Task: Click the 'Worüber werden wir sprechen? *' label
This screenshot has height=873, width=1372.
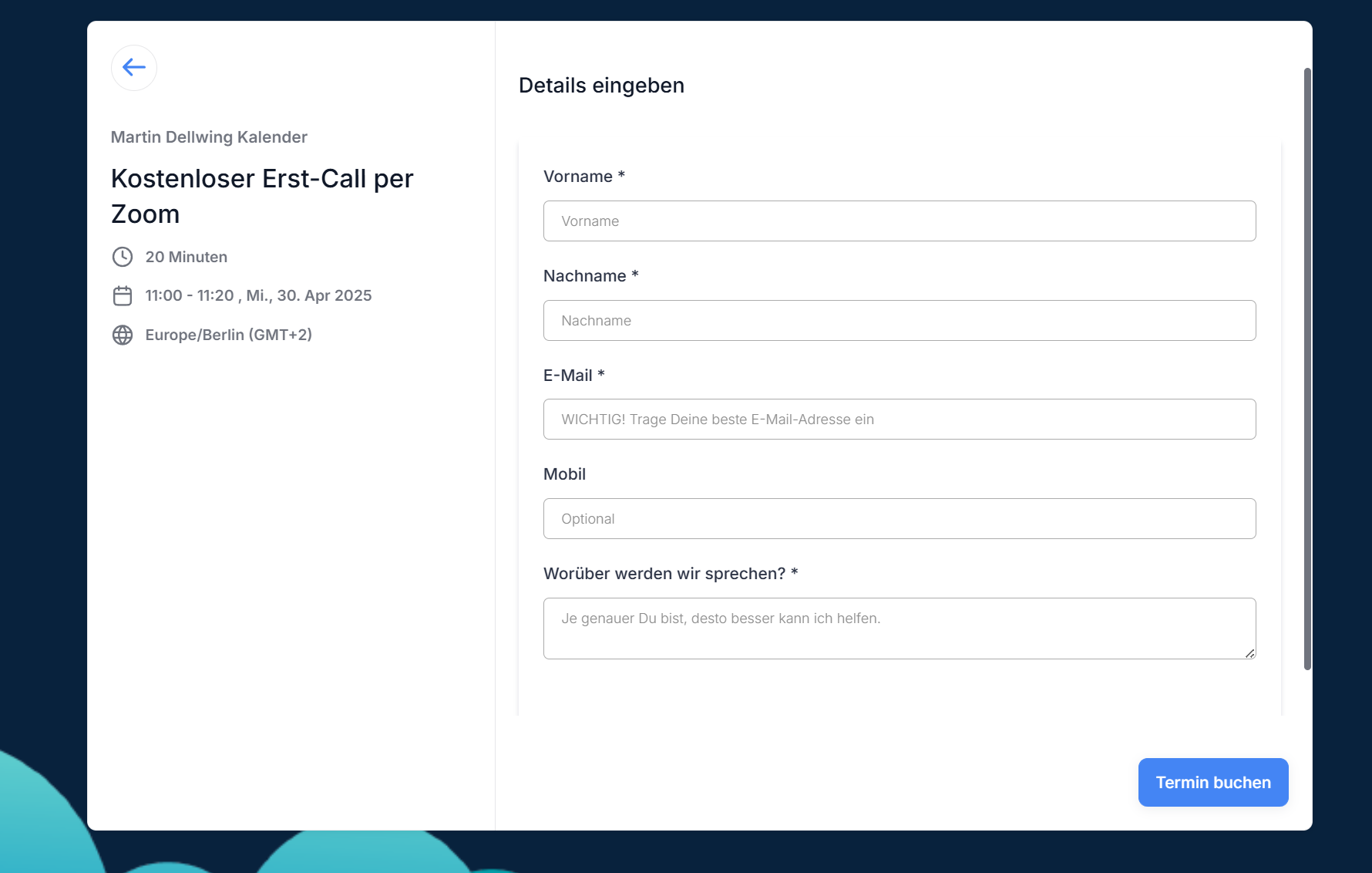Action: tap(671, 574)
